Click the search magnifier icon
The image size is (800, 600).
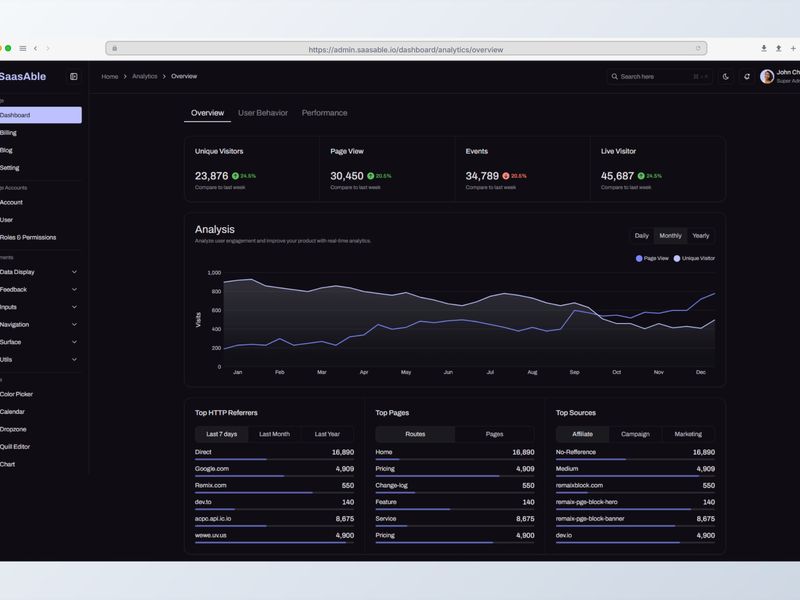point(615,77)
